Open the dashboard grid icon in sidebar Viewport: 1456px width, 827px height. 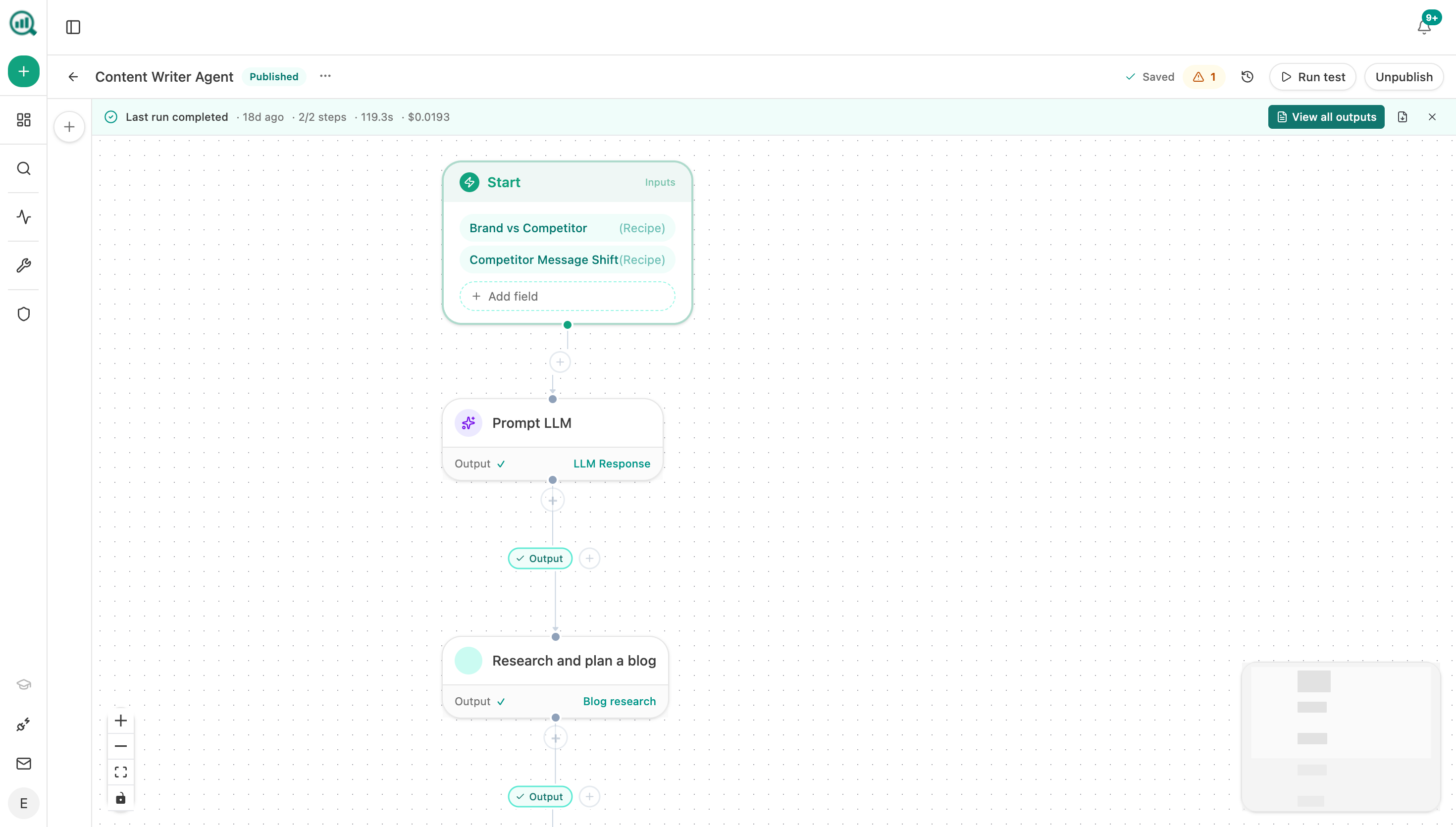point(23,120)
